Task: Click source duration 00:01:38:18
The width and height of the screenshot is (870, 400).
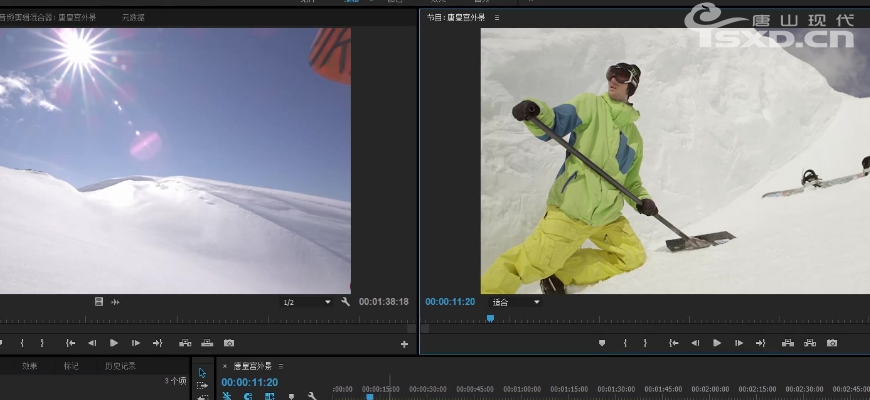Action: (383, 302)
